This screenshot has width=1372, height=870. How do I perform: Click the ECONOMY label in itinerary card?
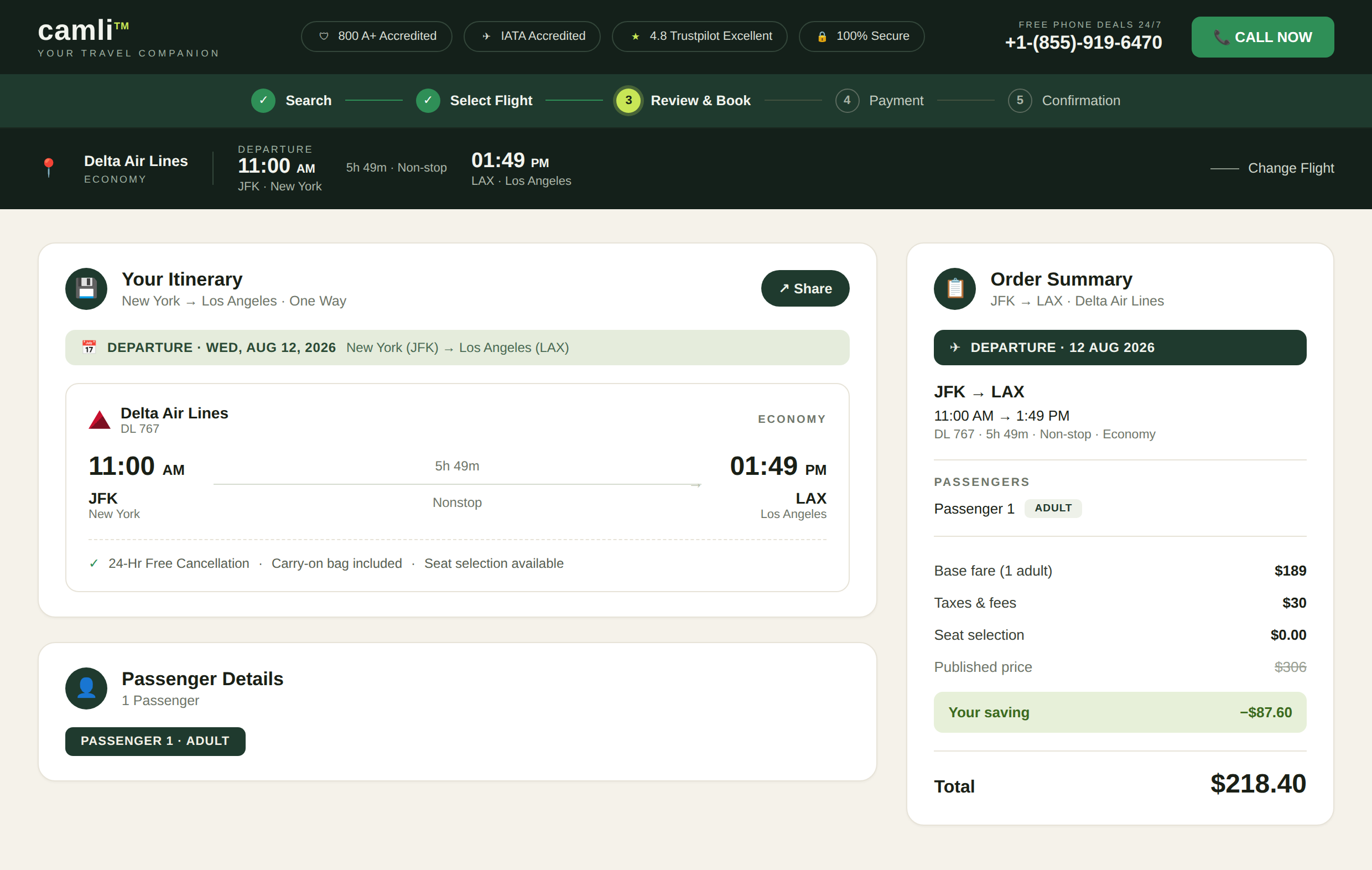(x=792, y=419)
